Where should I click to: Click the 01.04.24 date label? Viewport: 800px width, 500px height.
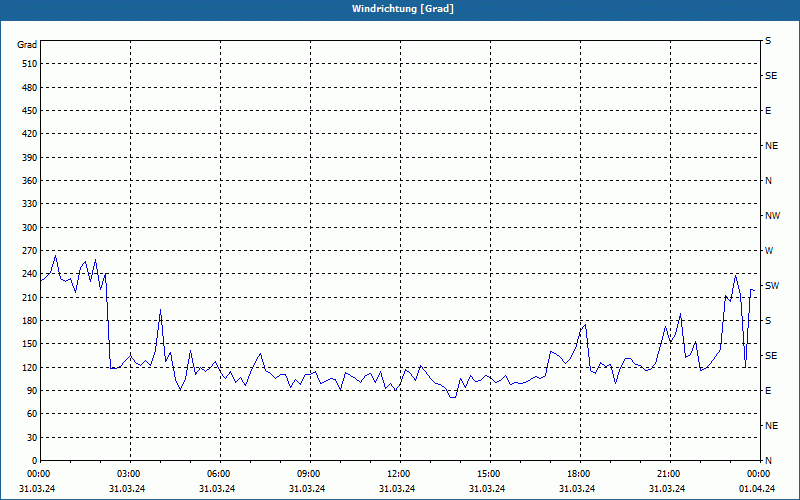(757, 489)
